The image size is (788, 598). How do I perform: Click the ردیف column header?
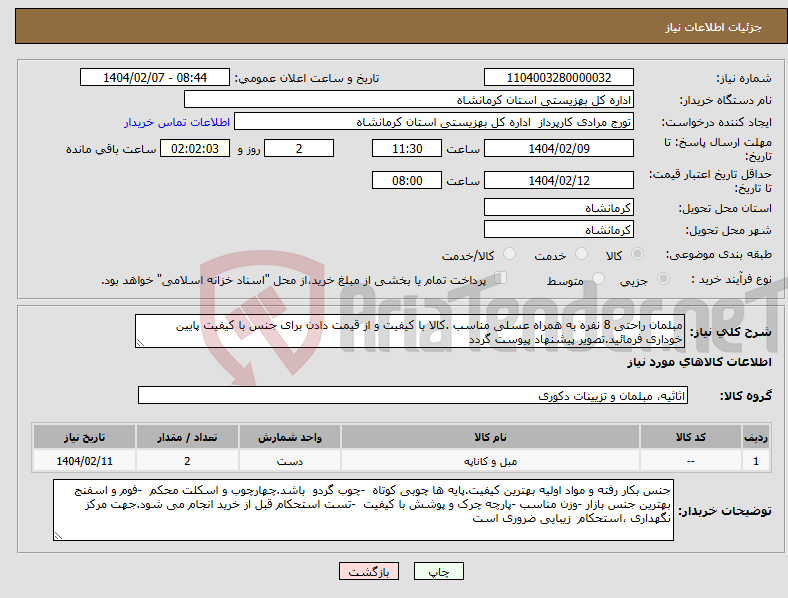[x=756, y=437]
